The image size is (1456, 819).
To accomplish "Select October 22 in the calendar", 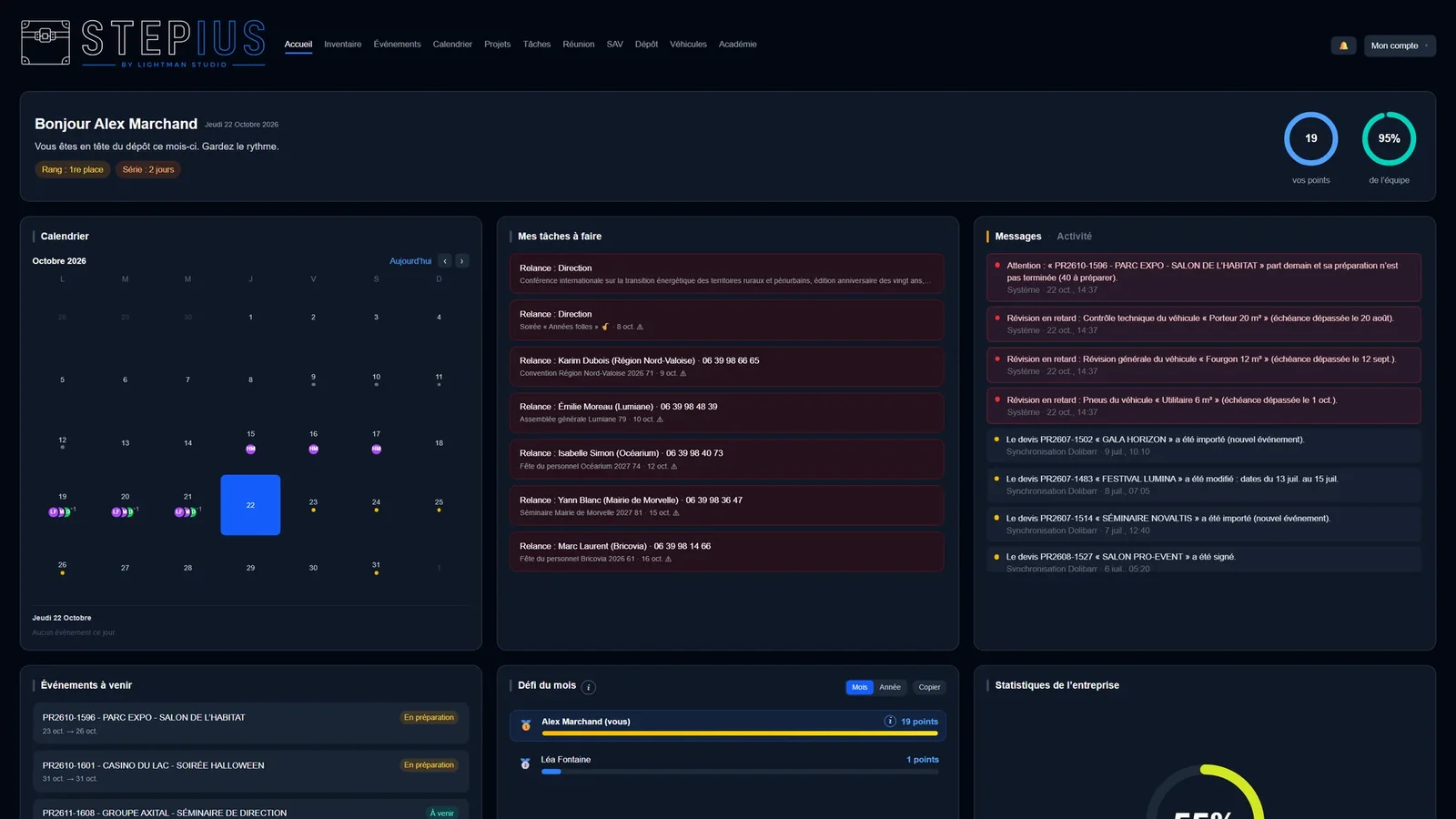I will pos(250,505).
